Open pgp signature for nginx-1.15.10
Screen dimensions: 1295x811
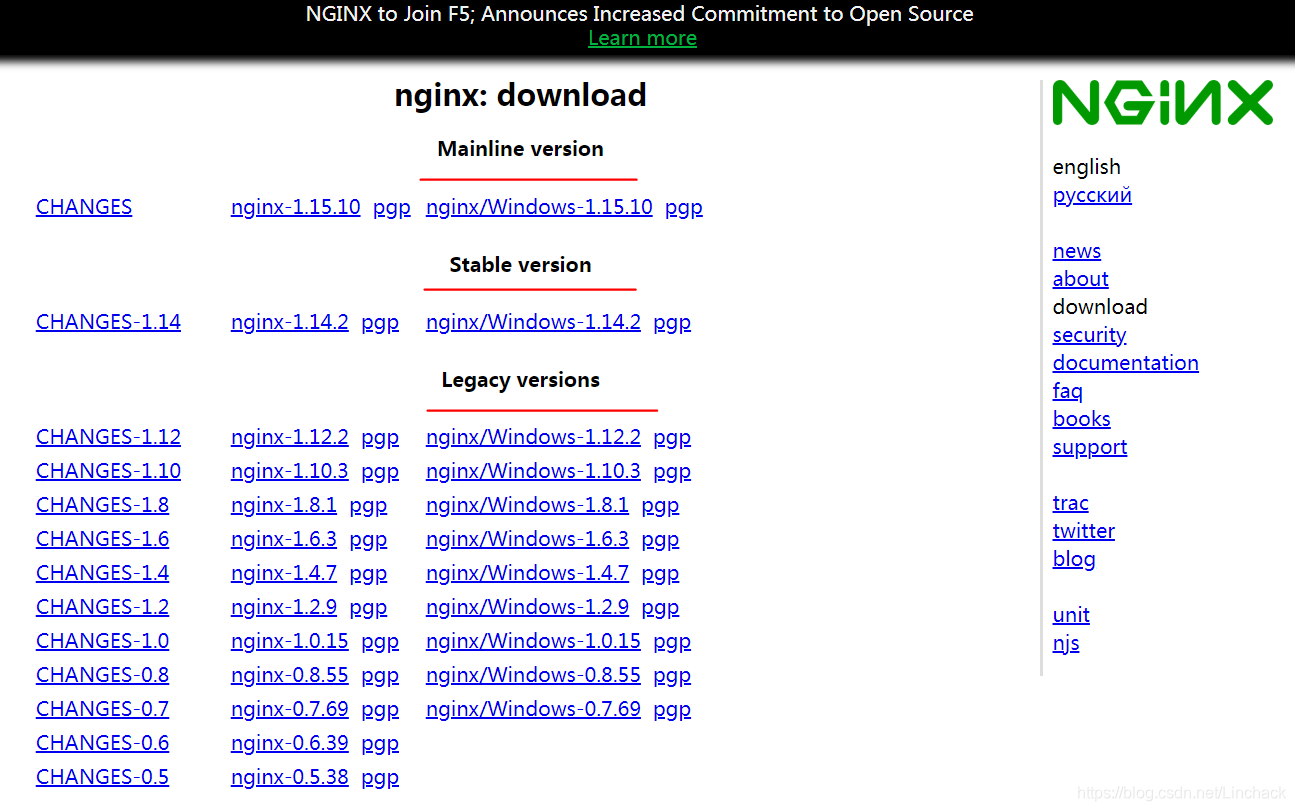(392, 208)
